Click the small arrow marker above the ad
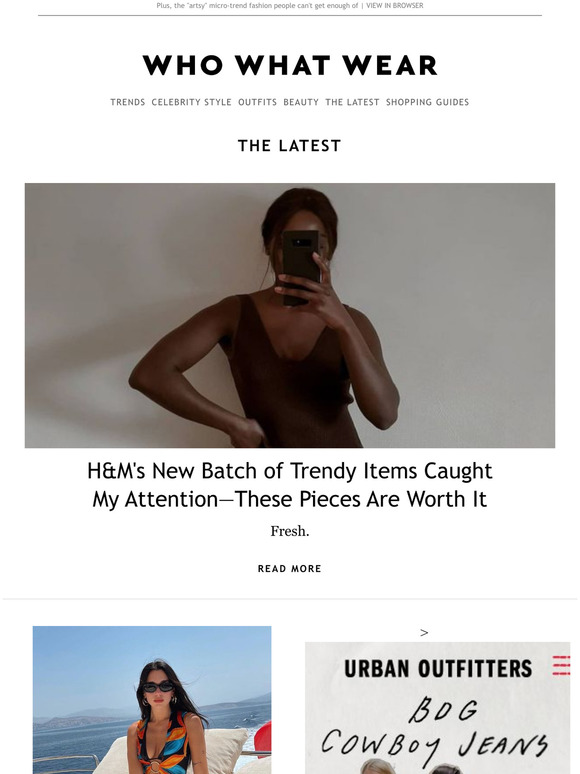 (424, 633)
